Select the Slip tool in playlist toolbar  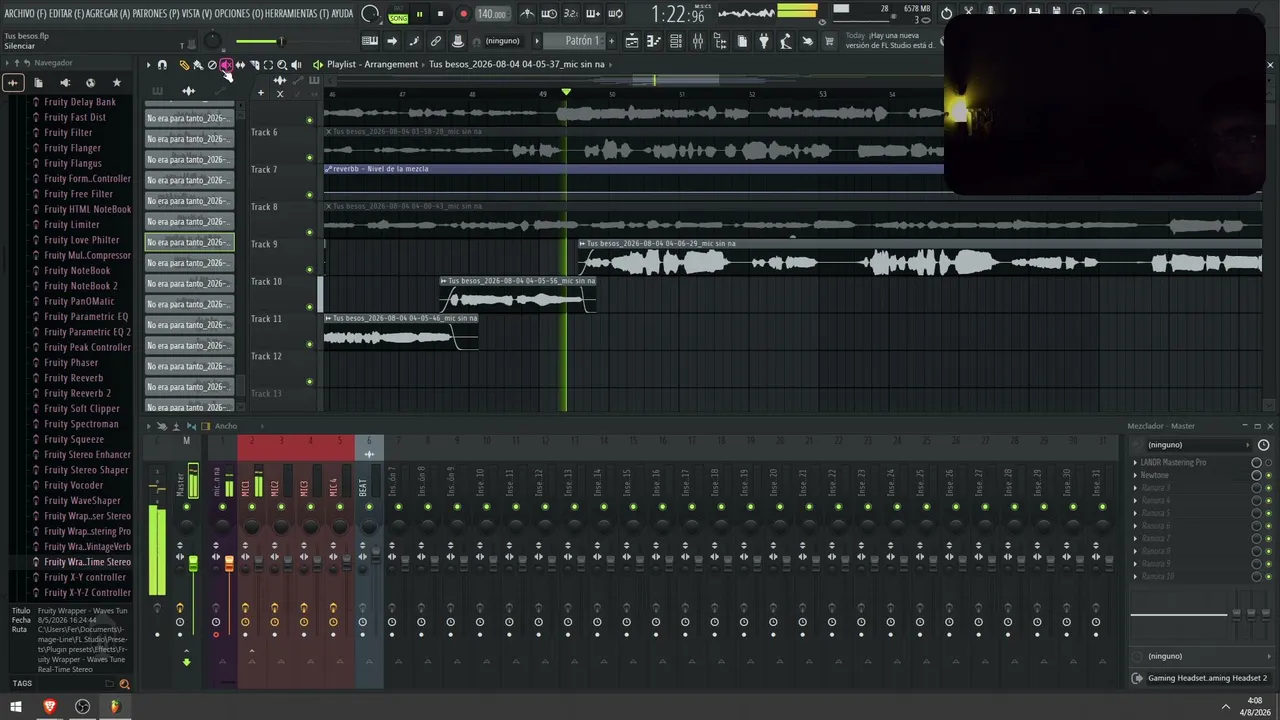(x=240, y=65)
